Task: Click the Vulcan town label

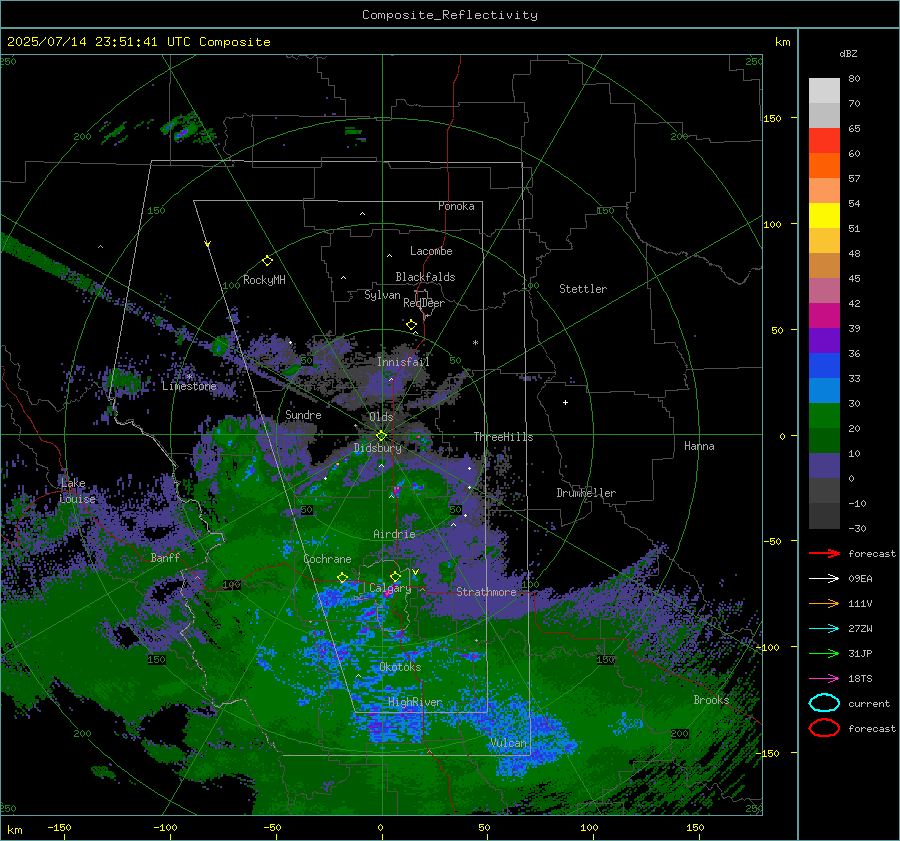Action: pyautogui.click(x=508, y=743)
